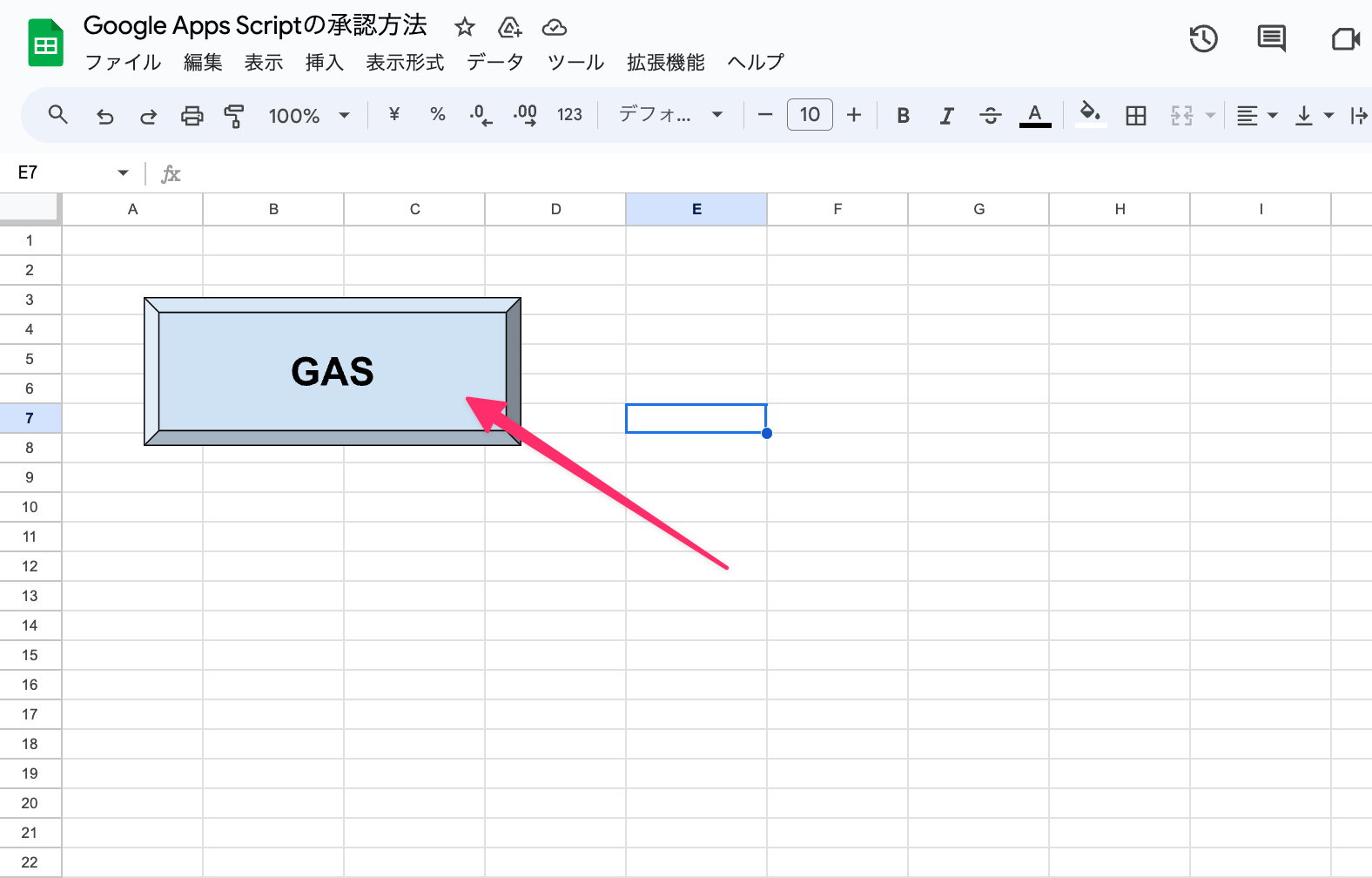Click the formula bar input
The width and height of the screenshot is (1372, 878).
tap(775, 173)
